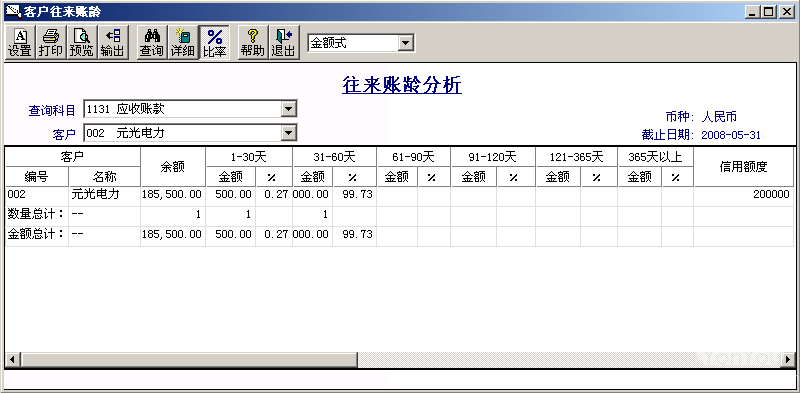Click the scrollbar right arrow button

click(788, 359)
